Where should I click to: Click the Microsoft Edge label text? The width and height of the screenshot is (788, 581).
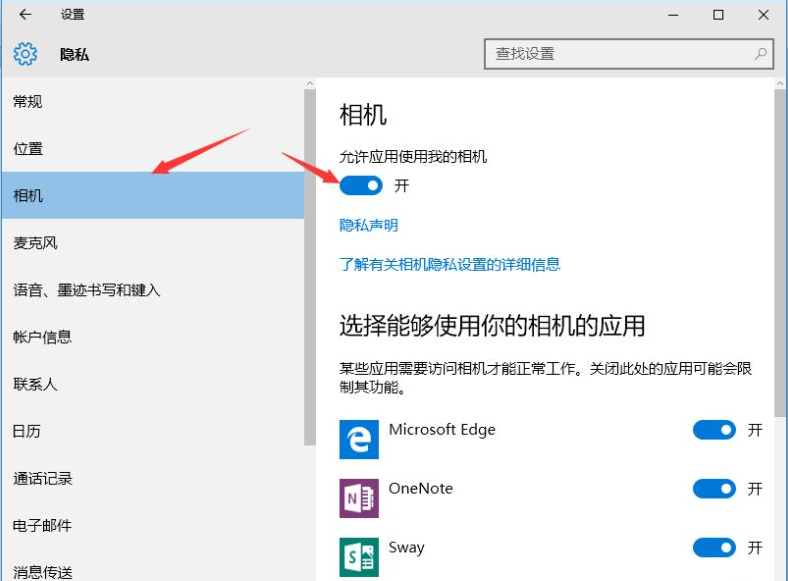click(x=442, y=430)
